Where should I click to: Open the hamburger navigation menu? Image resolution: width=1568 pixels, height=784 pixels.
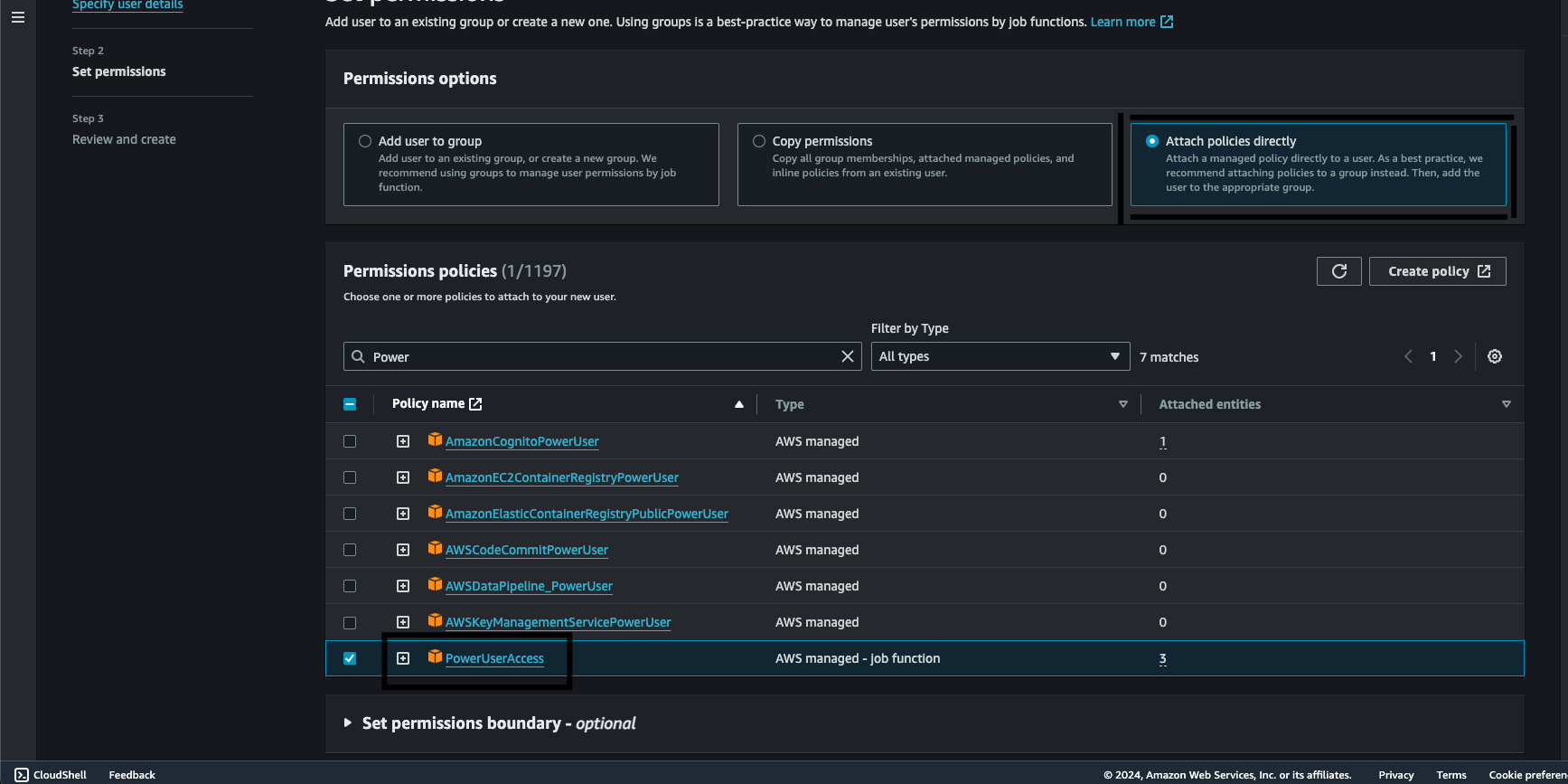pyautogui.click(x=18, y=17)
